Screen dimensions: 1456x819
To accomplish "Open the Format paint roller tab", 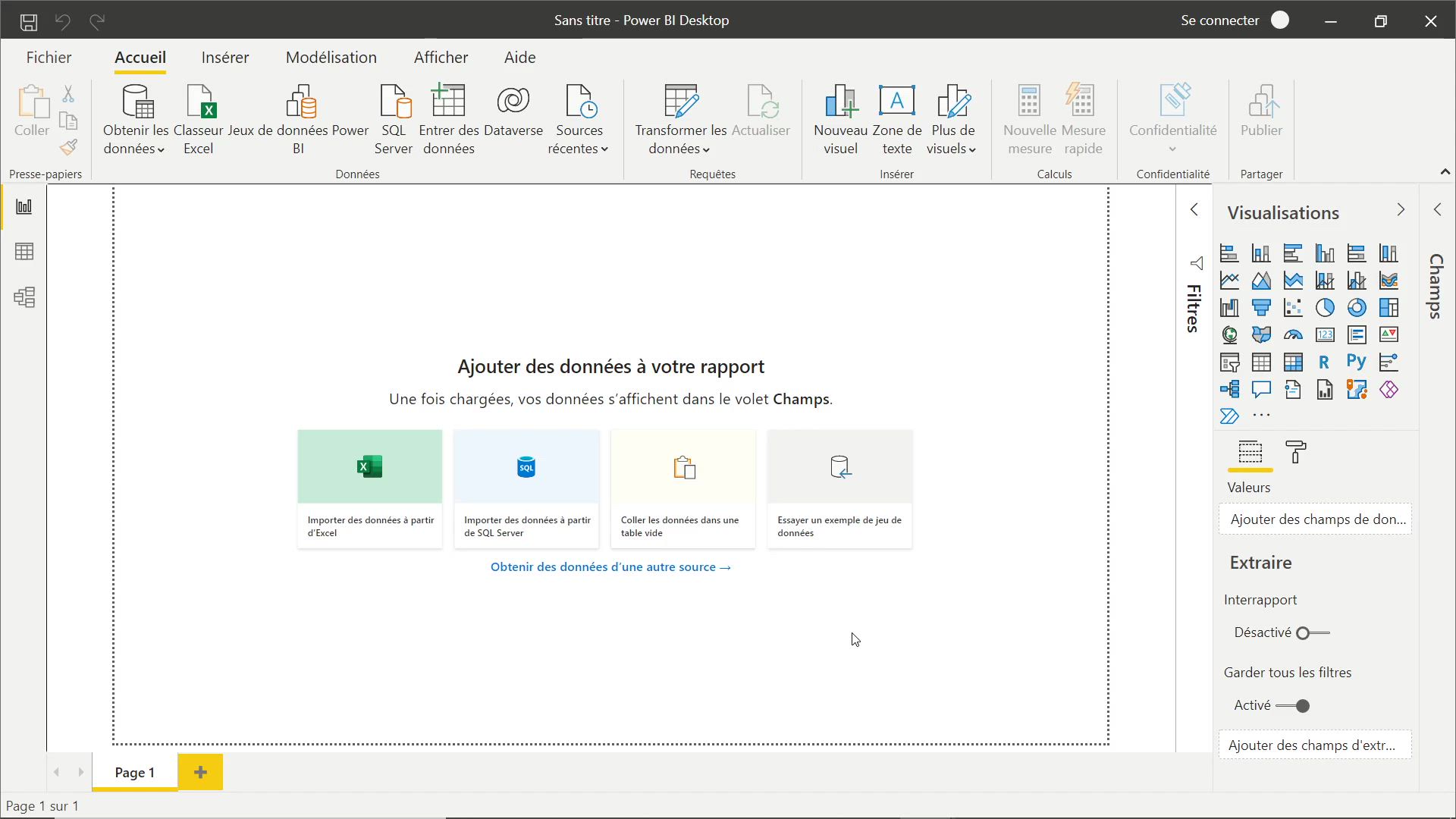I will point(1296,452).
